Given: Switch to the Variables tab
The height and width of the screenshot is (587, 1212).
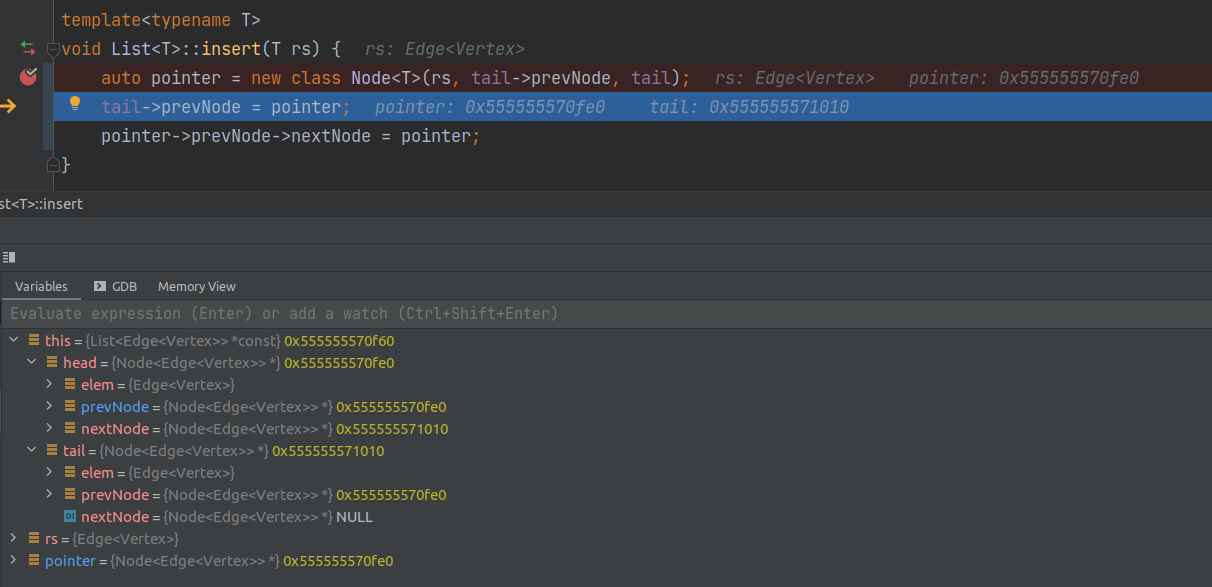Looking at the screenshot, I should [x=41, y=286].
